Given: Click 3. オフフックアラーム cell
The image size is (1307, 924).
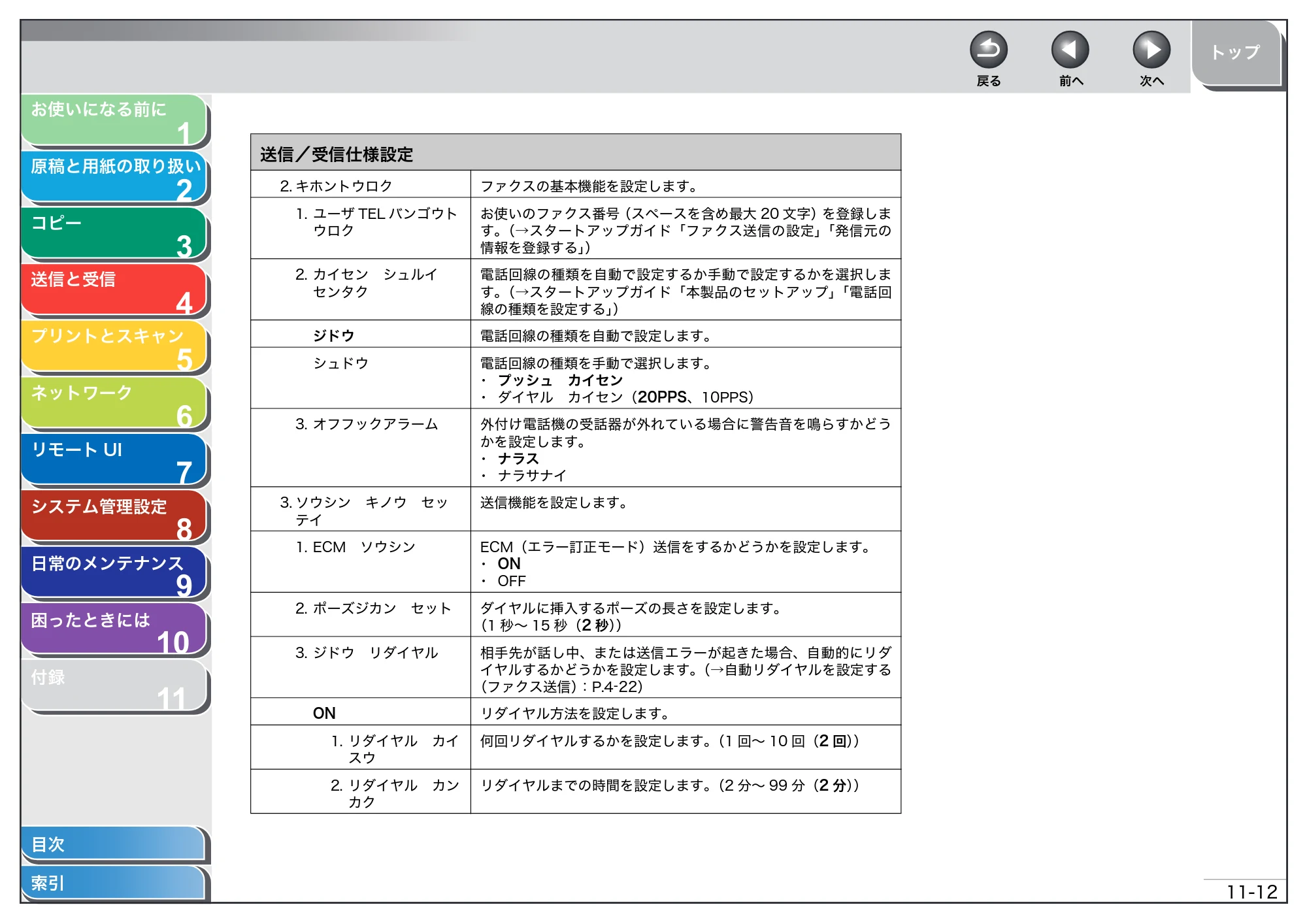Looking at the screenshot, I should pos(361,448).
